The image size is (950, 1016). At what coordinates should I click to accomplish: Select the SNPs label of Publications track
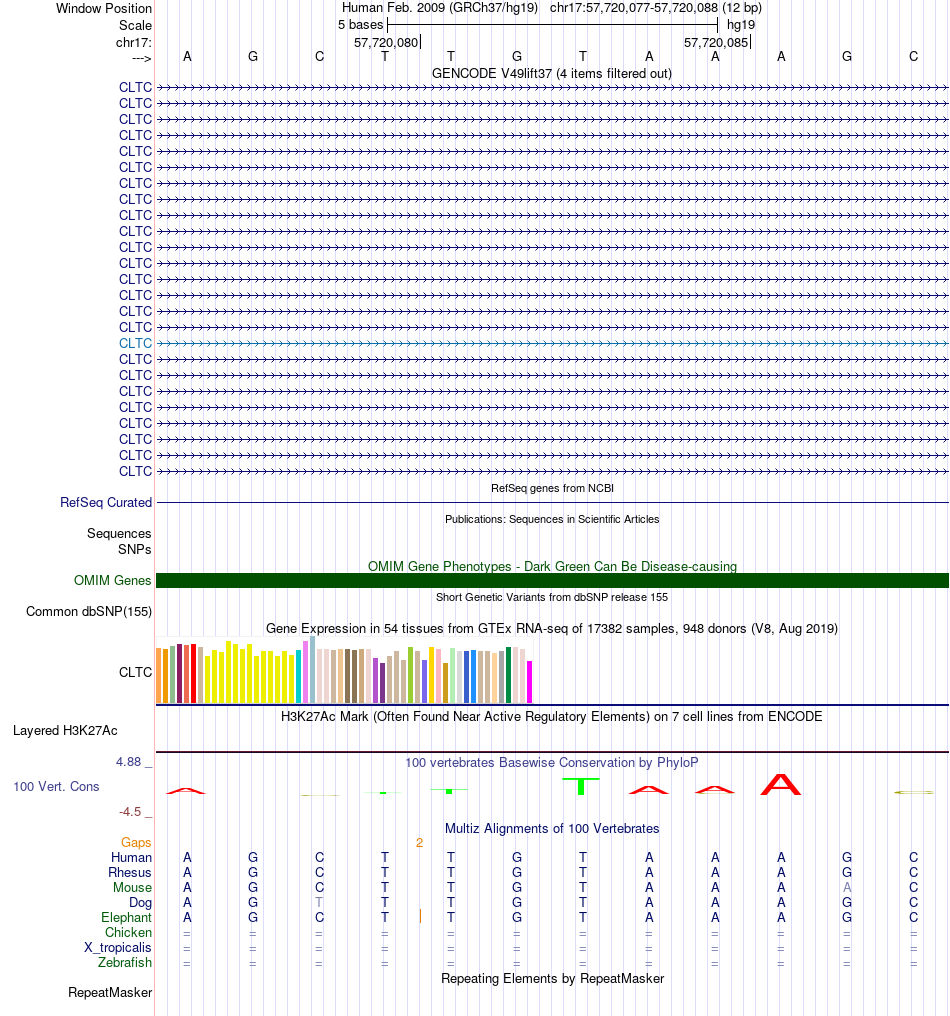(x=134, y=549)
